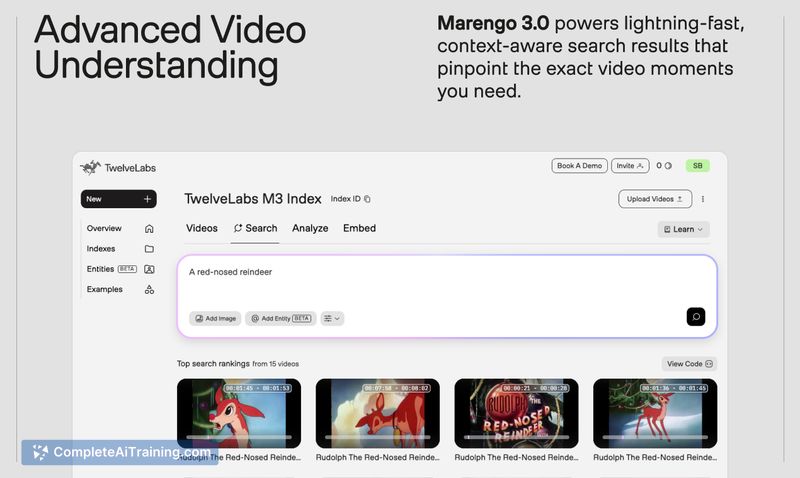Open search filter options dropdown
Screen dimensions: 800x478
(332, 318)
